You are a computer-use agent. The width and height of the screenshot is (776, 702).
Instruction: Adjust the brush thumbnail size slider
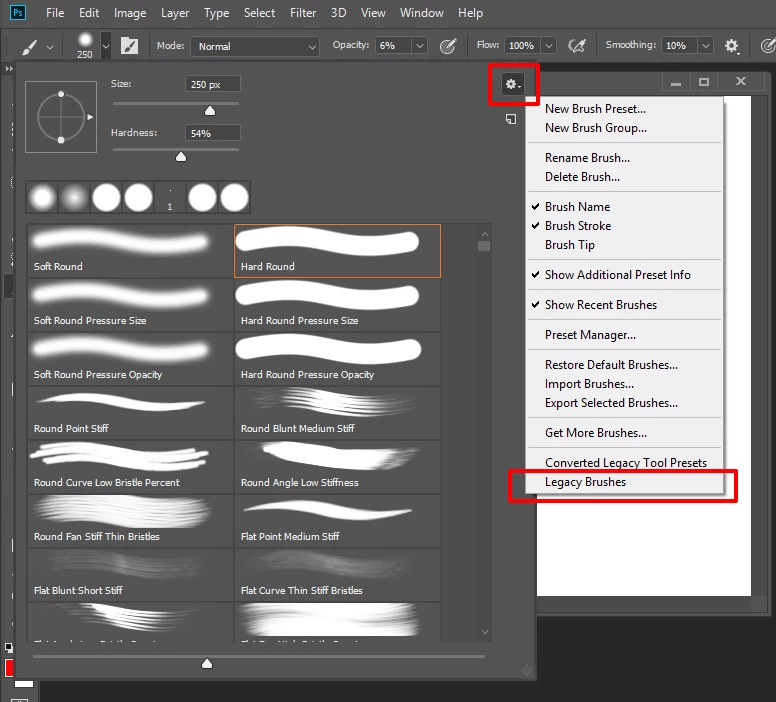[x=207, y=663]
